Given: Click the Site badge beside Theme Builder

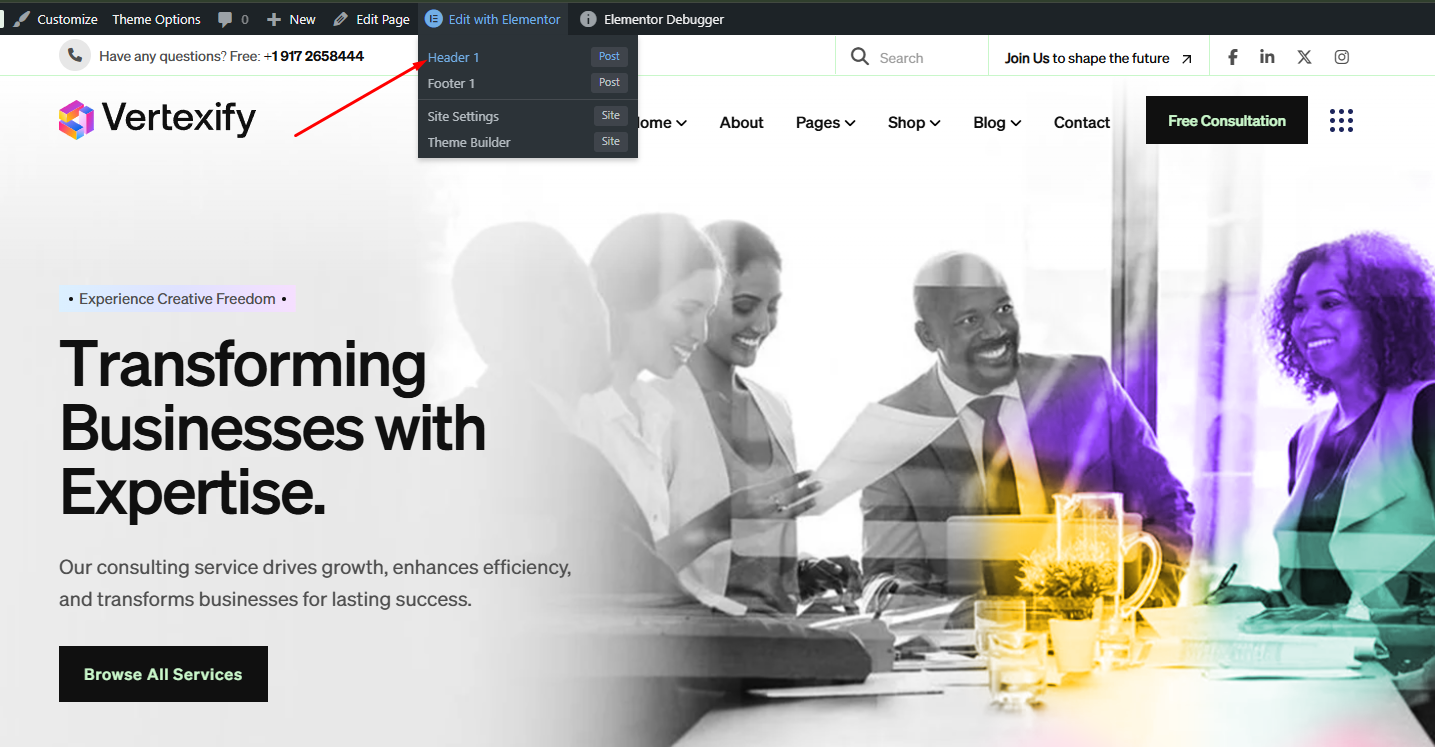Looking at the screenshot, I should (610, 142).
